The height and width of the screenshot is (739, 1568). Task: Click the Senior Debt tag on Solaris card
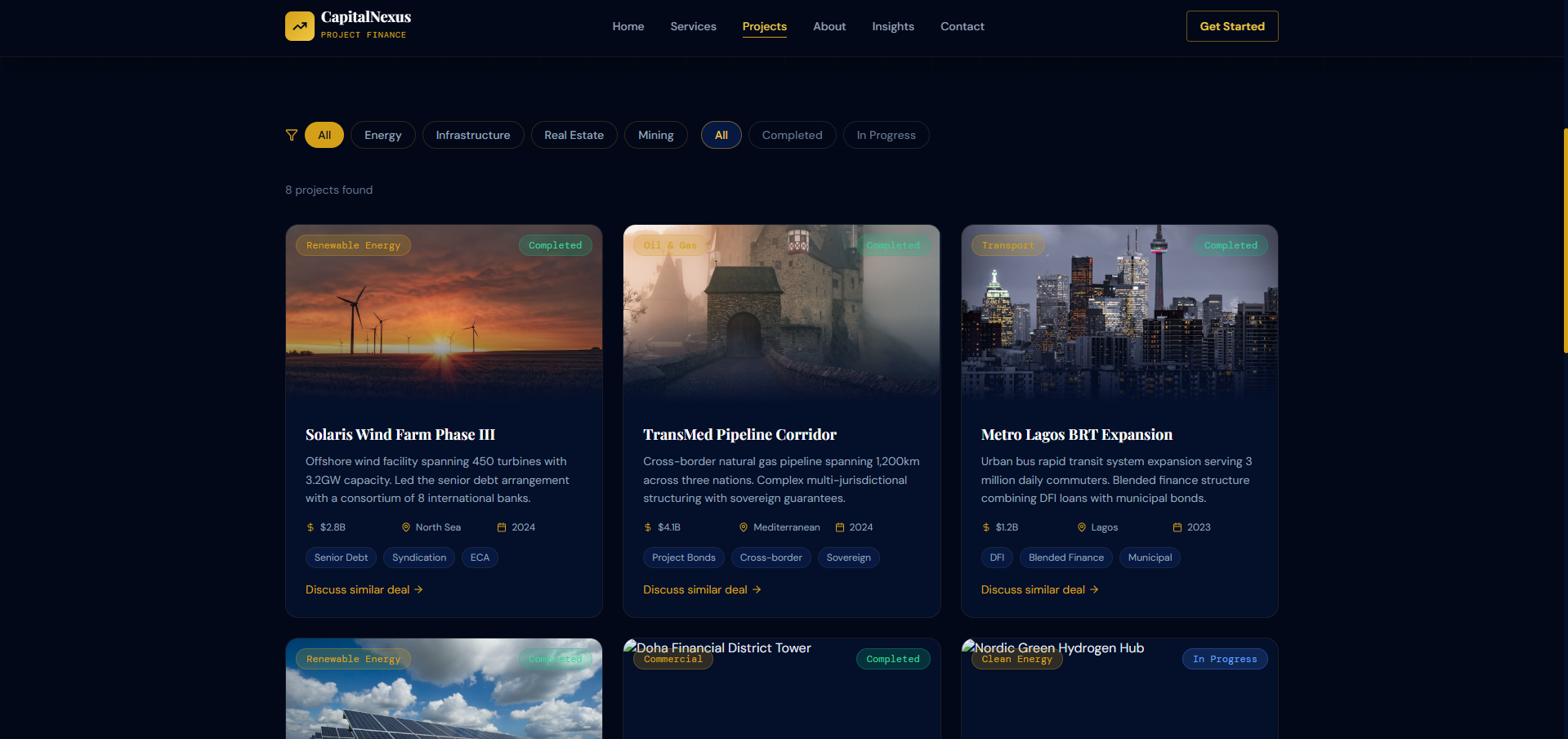tap(340, 558)
